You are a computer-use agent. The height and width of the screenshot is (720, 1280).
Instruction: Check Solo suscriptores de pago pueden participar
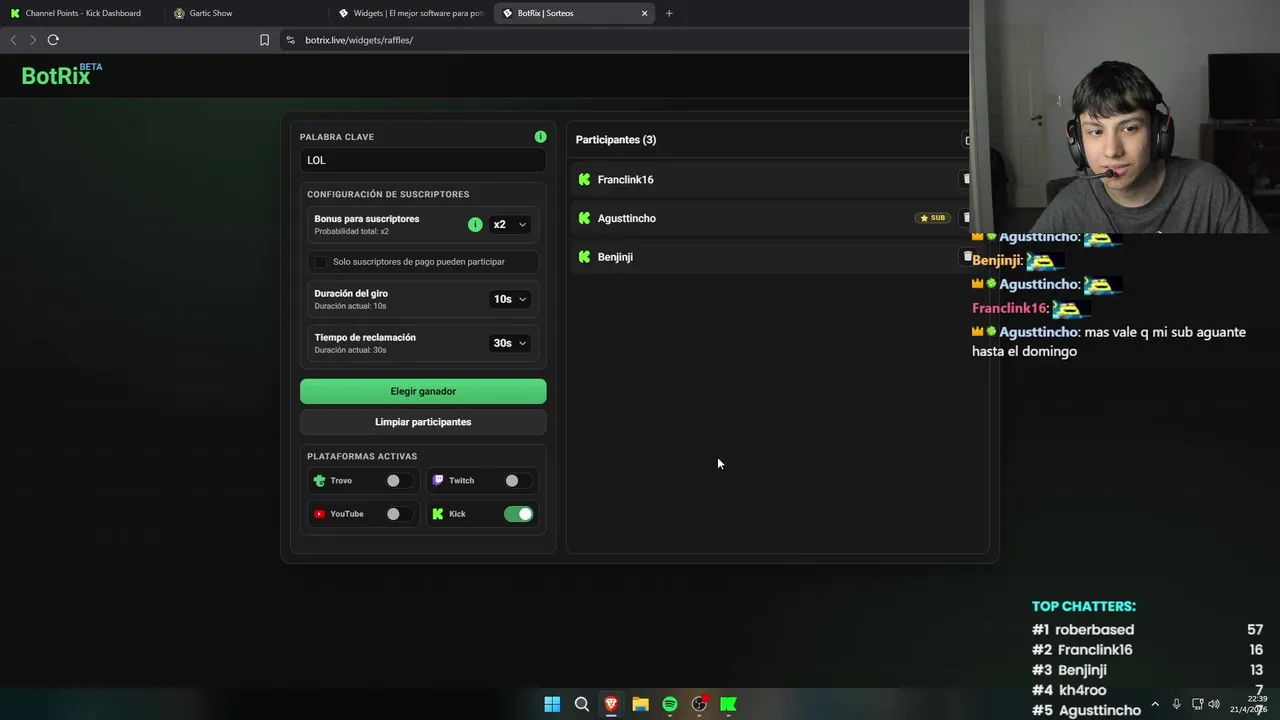(320, 262)
